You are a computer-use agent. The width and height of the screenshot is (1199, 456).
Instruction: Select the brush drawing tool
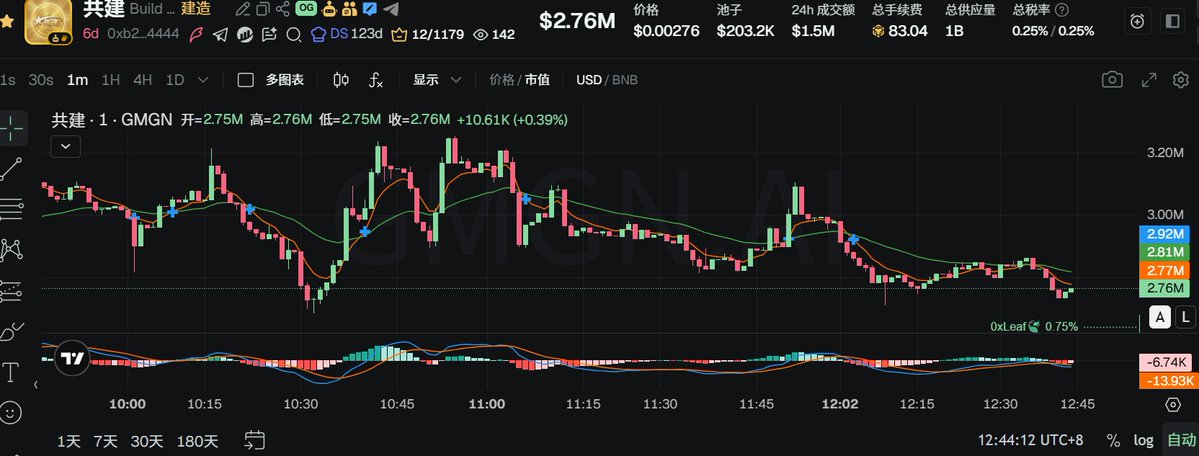pyautogui.click(x=11, y=332)
